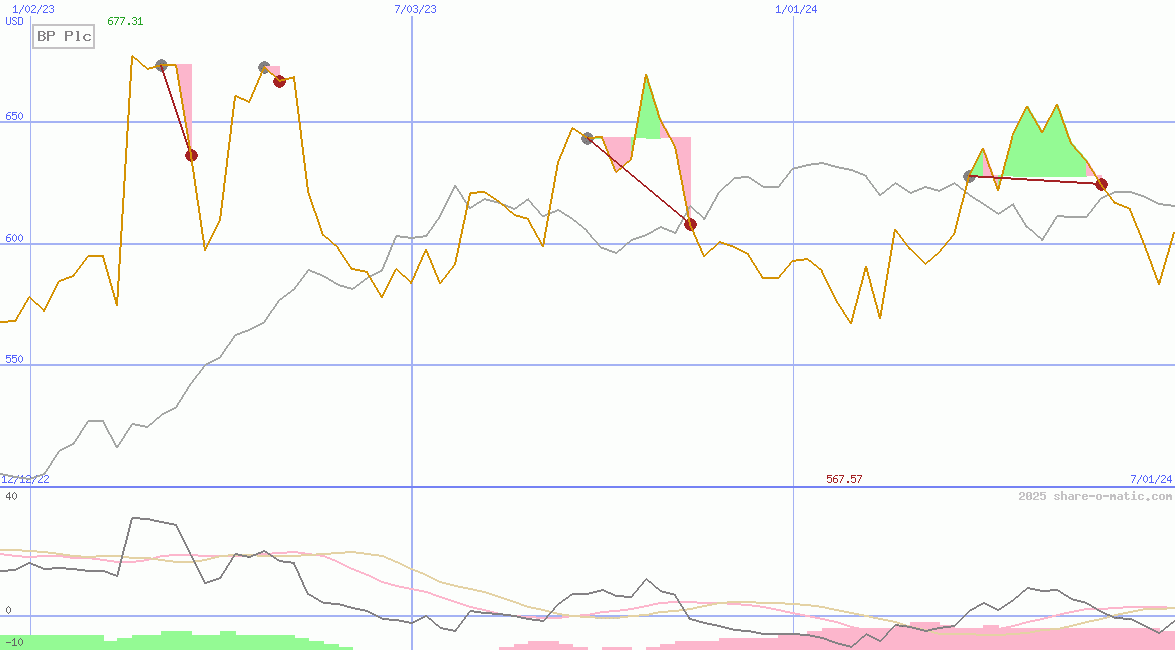Screen dimensions: 1175x650
Task: Open the 1/02/23 date axis label
Action: coord(33,7)
